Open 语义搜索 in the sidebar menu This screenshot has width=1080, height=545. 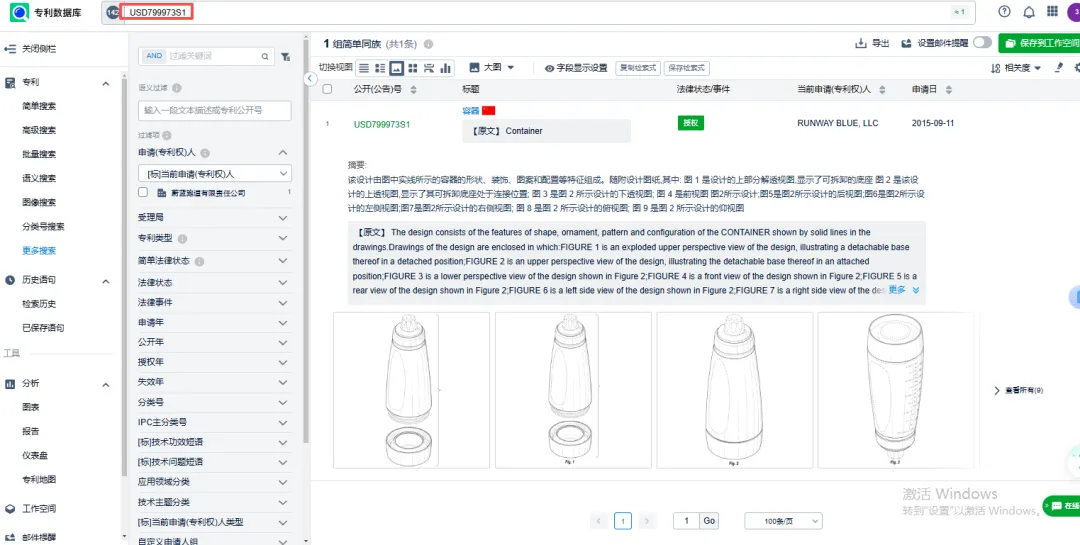tap(39, 178)
